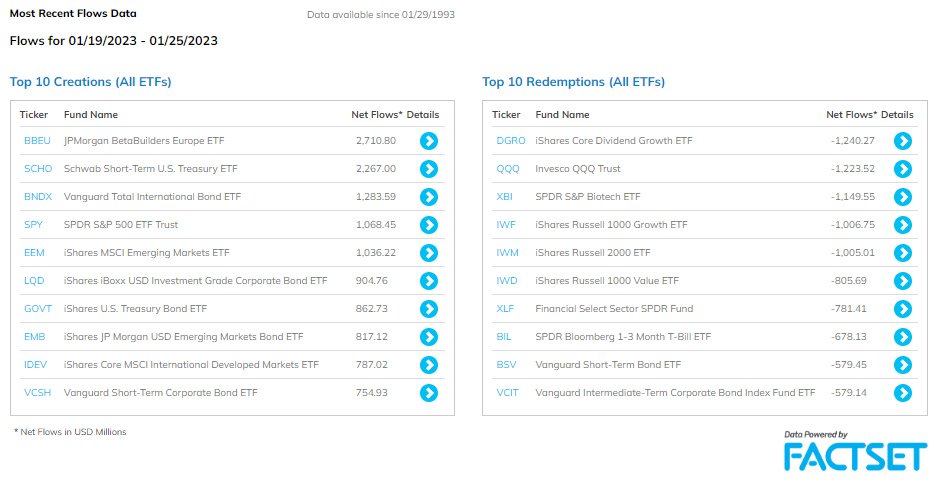Open the BIL ticker link
This screenshot has height=481, width=938.
(504, 337)
